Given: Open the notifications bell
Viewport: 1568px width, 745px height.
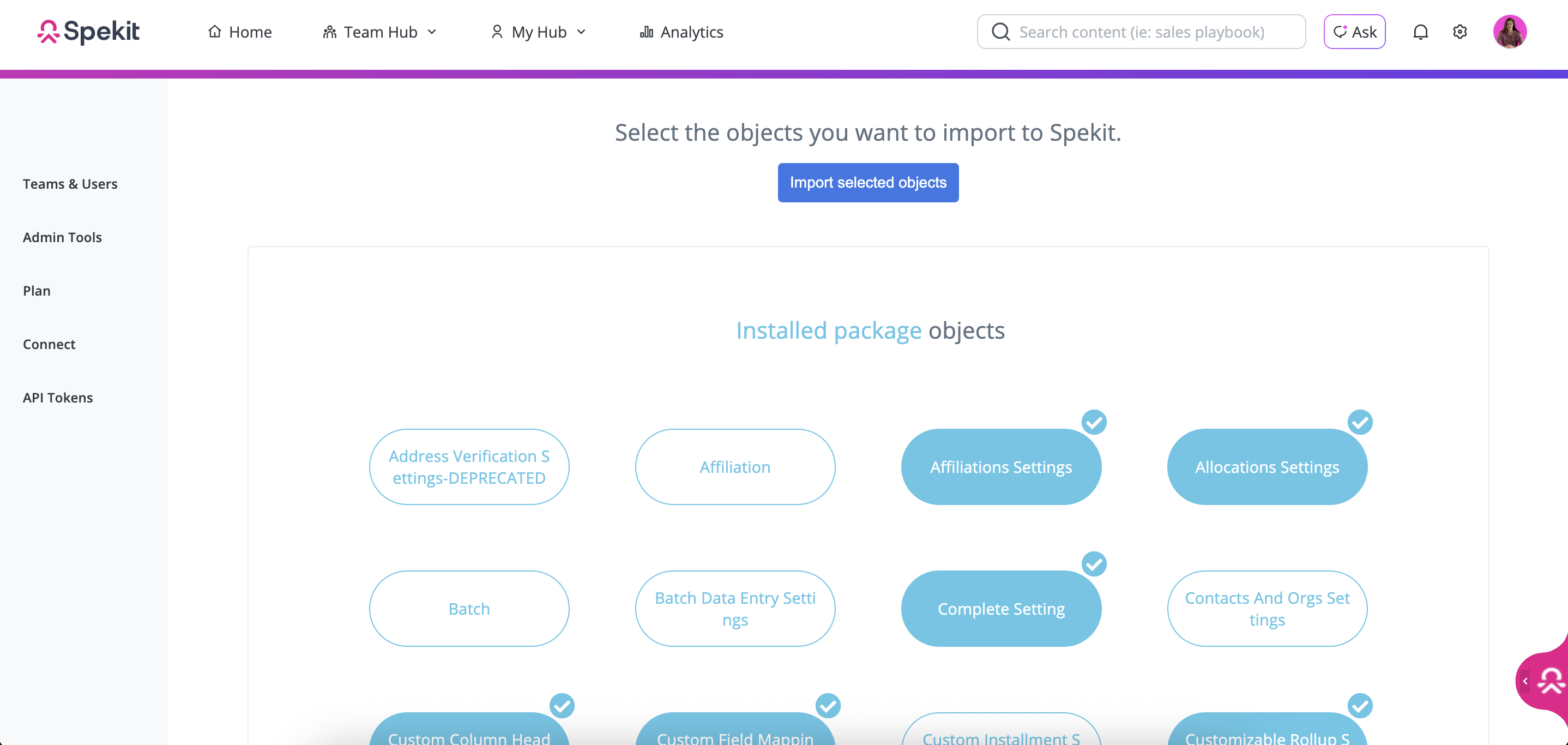Looking at the screenshot, I should [x=1420, y=32].
